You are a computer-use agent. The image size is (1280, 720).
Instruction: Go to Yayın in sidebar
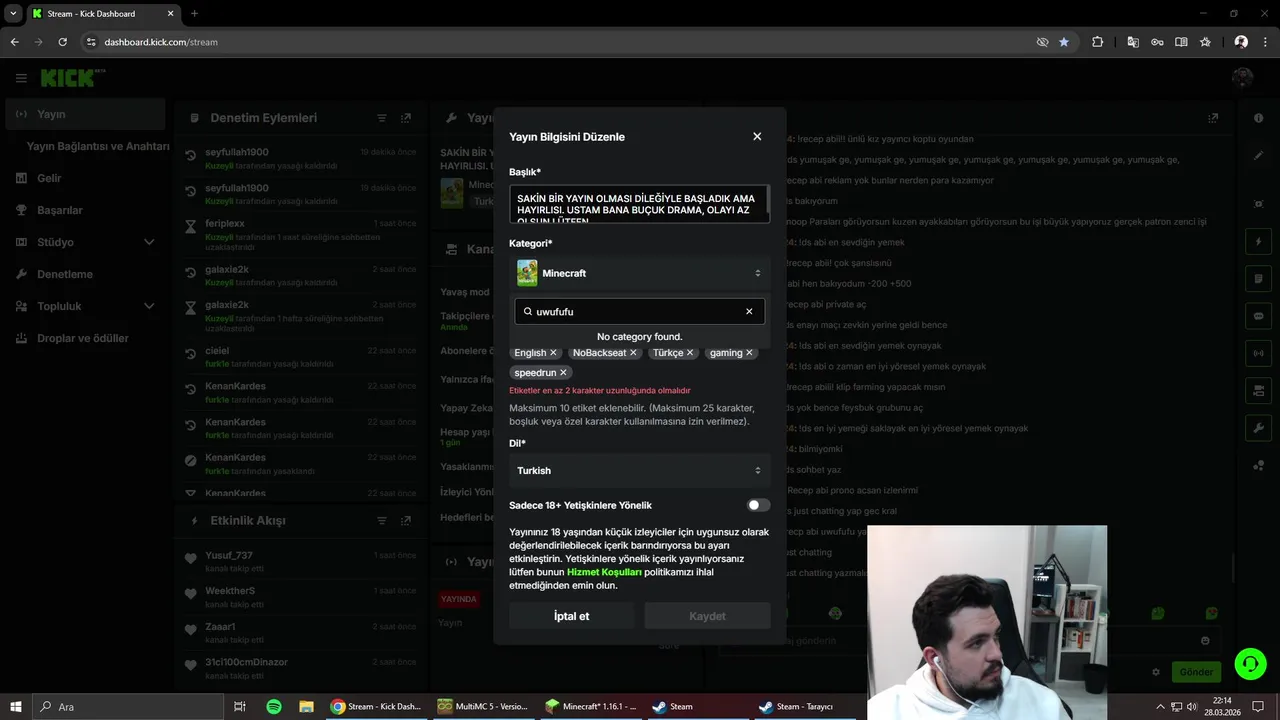85,114
